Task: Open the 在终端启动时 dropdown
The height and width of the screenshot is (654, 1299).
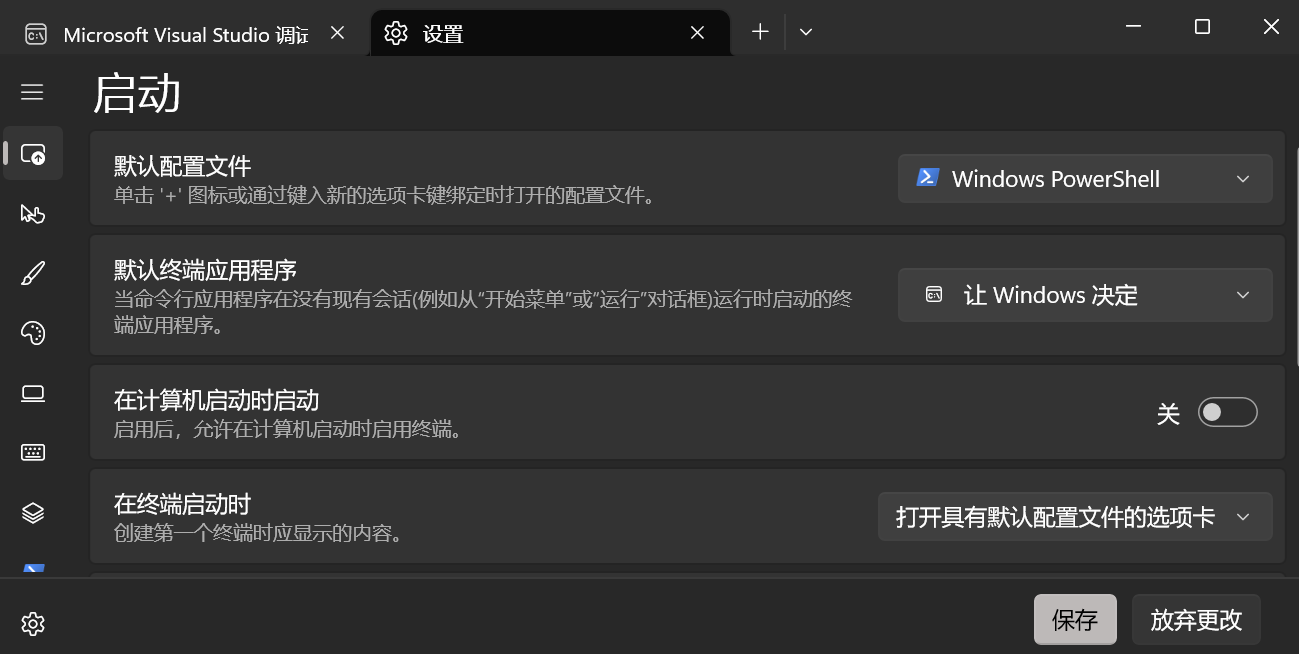Action: click(x=1075, y=517)
